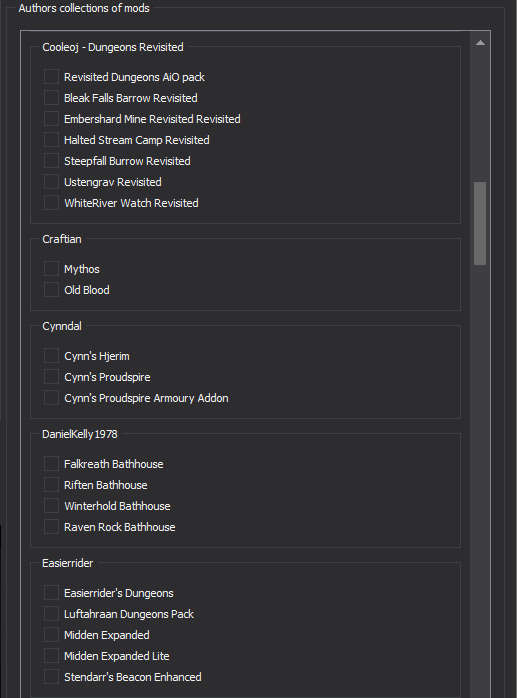Toggle Falkreath Bathhouse option
The height and width of the screenshot is (698, 517).
pos(51,463)
